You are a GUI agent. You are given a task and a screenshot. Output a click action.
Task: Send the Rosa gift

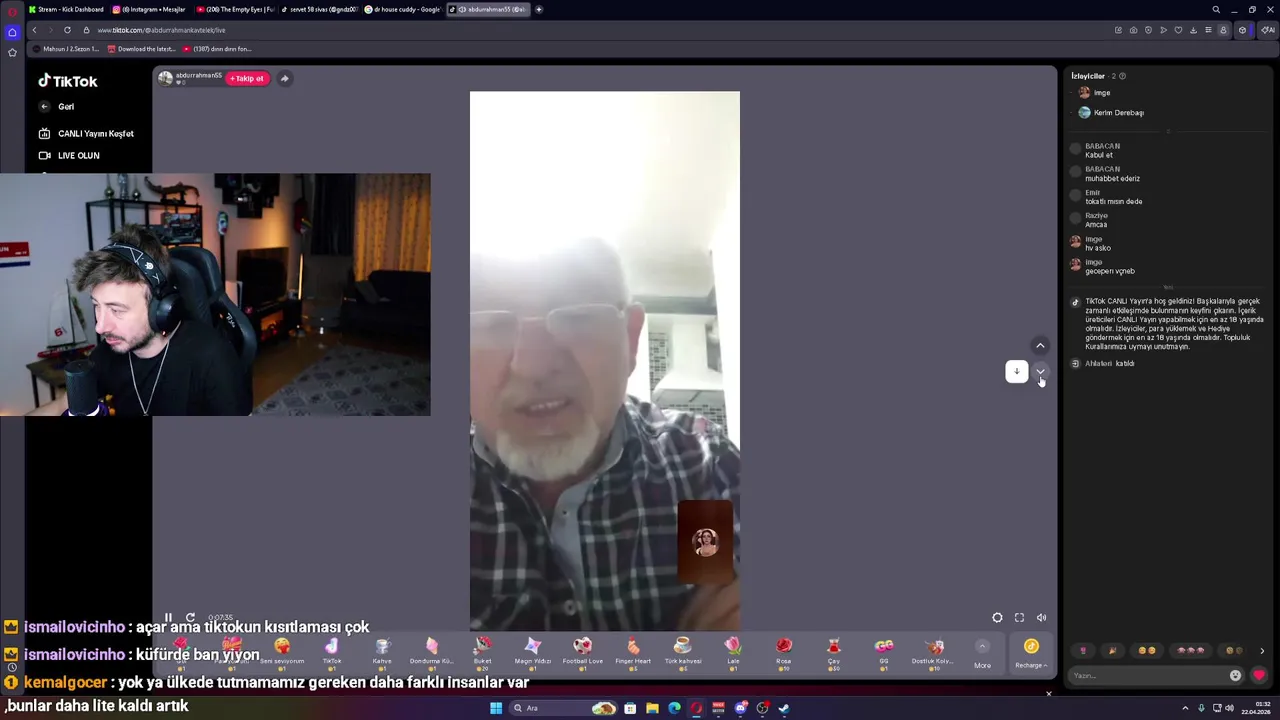click(x=783, y=651)
